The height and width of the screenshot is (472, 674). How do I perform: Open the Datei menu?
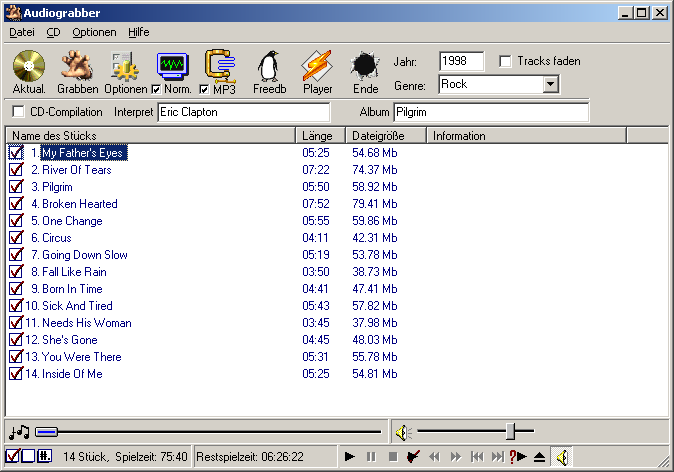pos(21,32)
